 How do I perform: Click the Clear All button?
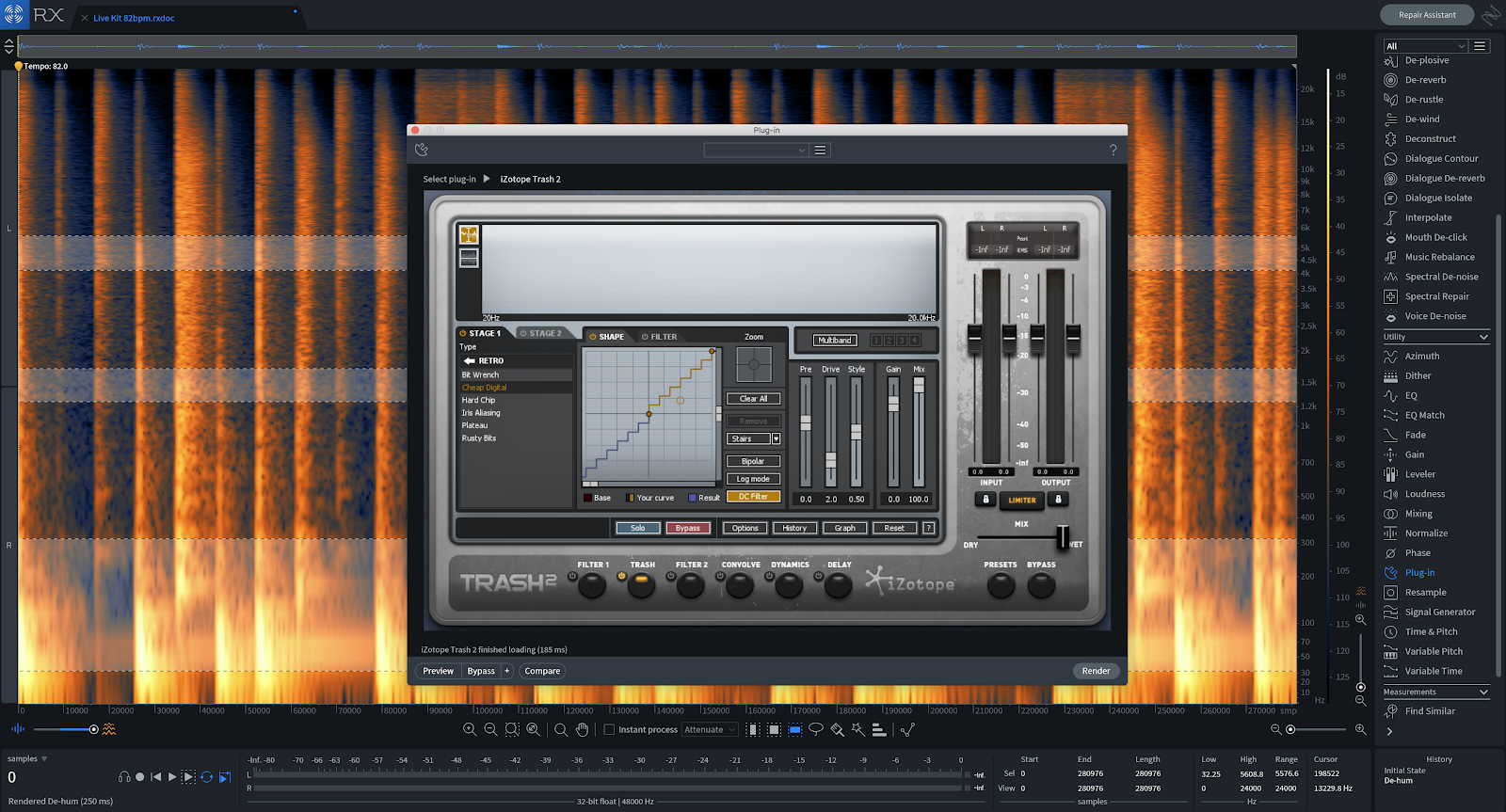[753, 399]
